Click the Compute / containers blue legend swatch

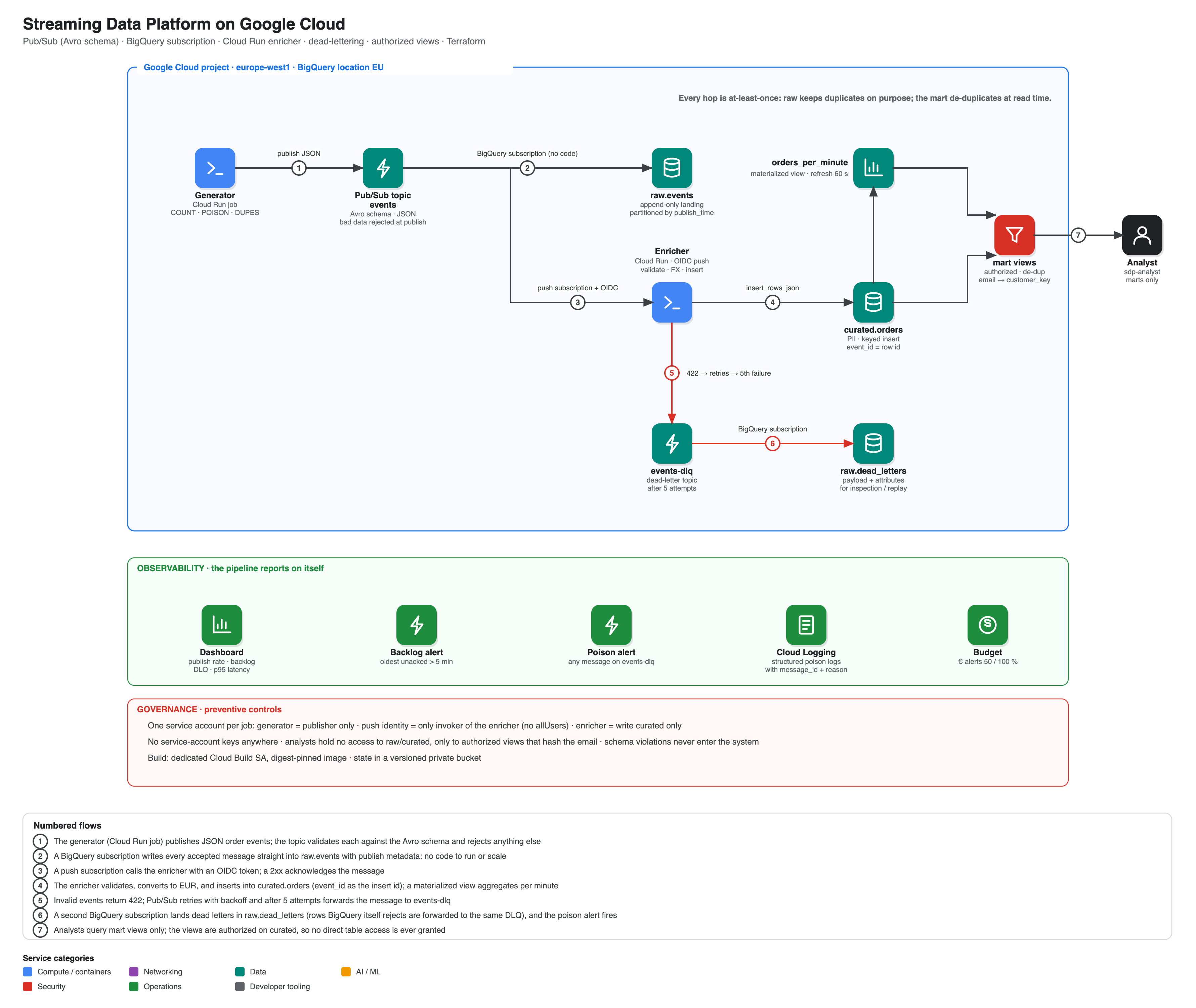point(28,971)
